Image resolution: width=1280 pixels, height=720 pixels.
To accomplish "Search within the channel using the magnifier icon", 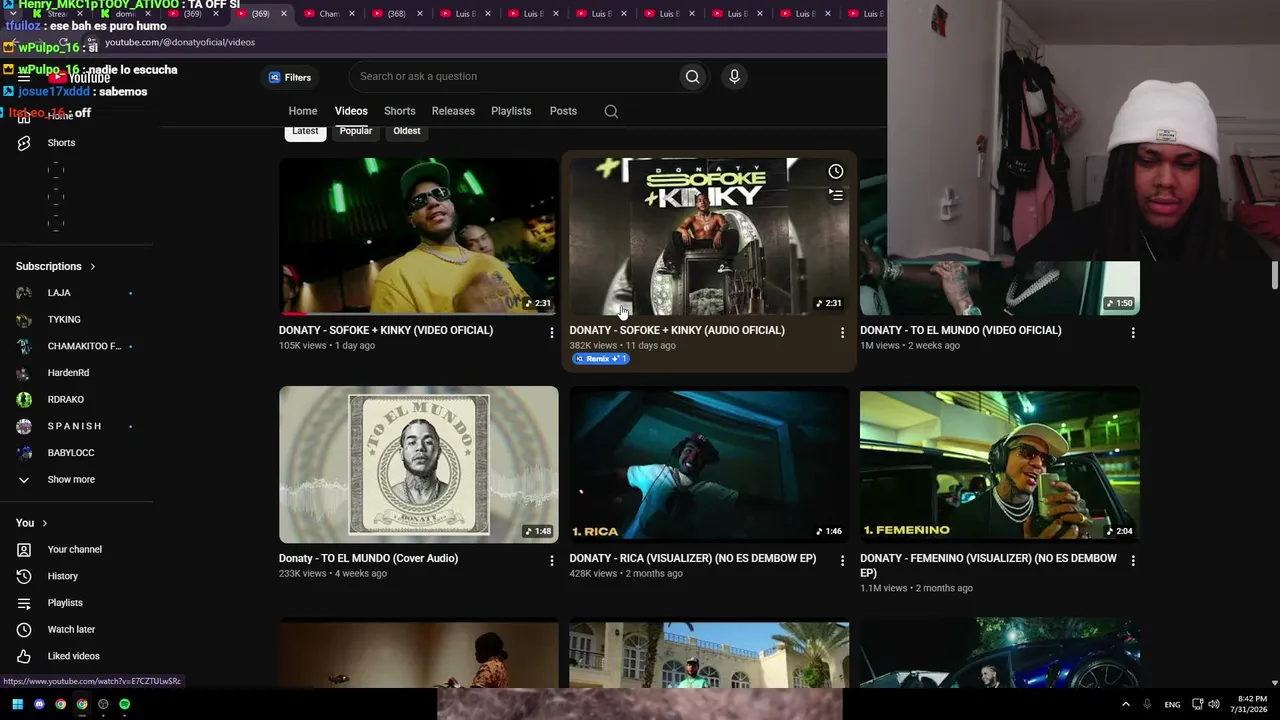I will [x=611, y=111].
